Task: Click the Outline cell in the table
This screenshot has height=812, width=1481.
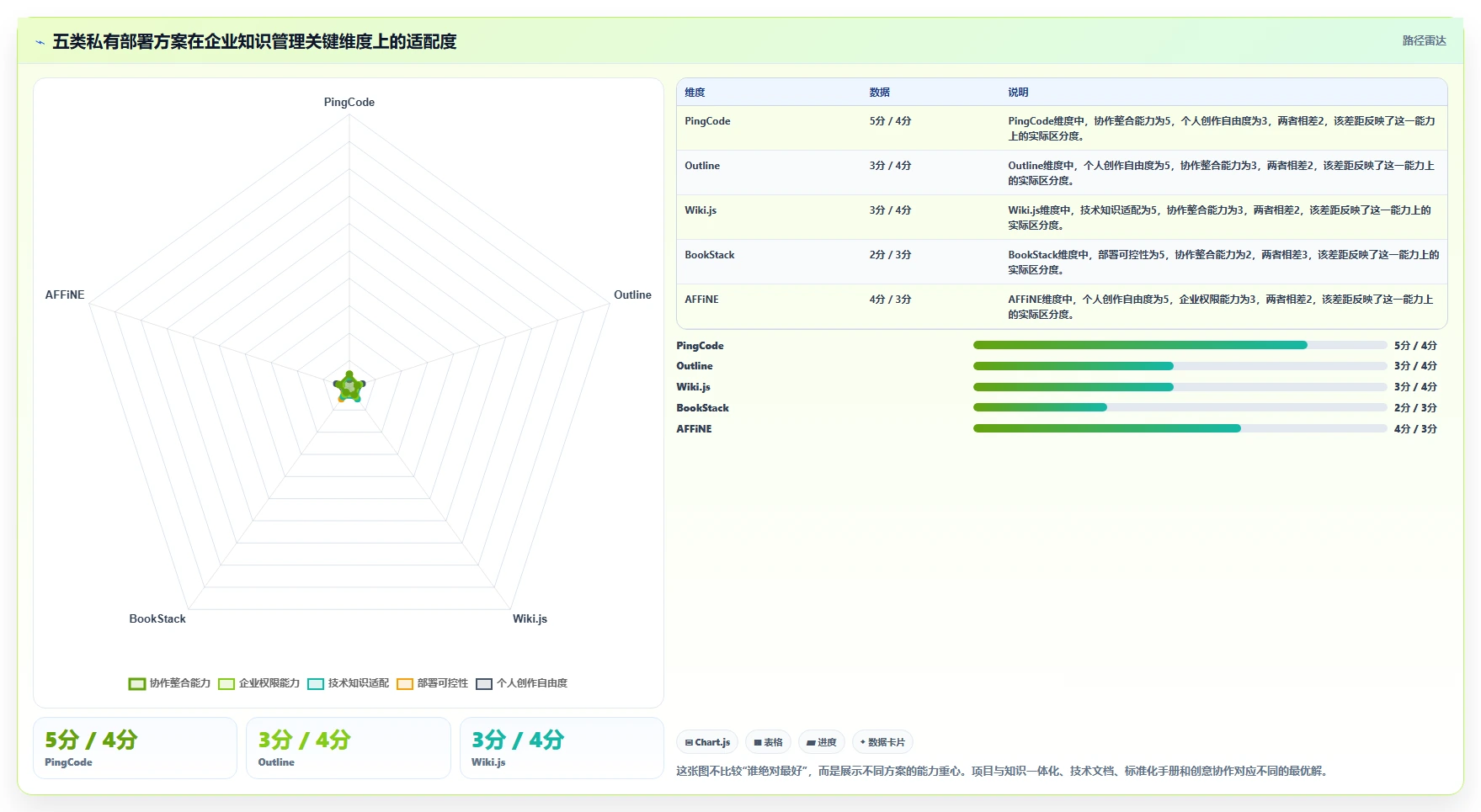Action: (702, 166)
